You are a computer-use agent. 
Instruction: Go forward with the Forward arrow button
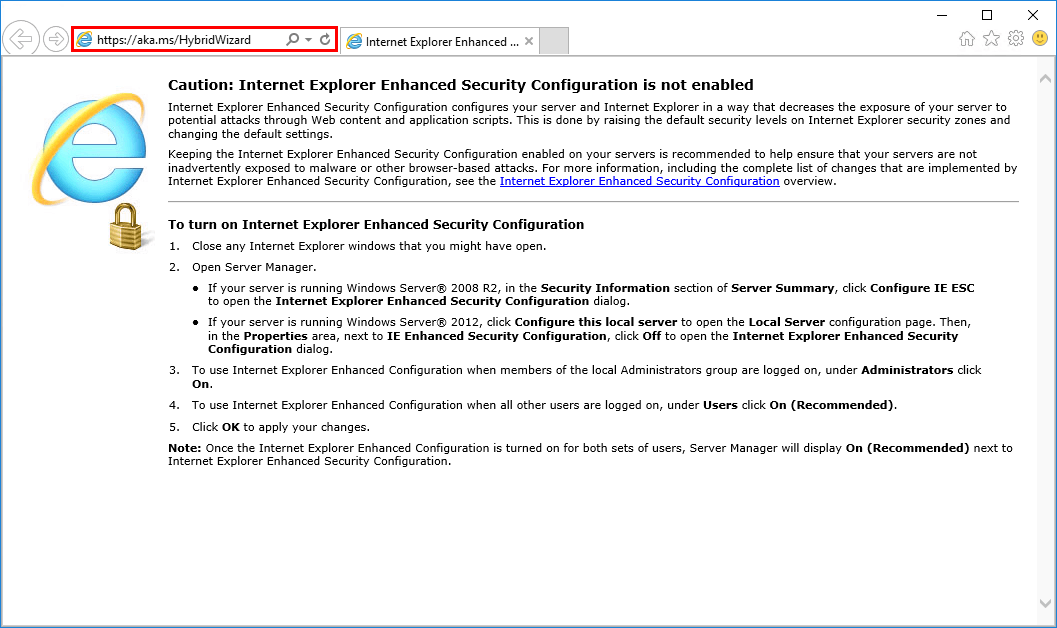coord(55,39)
